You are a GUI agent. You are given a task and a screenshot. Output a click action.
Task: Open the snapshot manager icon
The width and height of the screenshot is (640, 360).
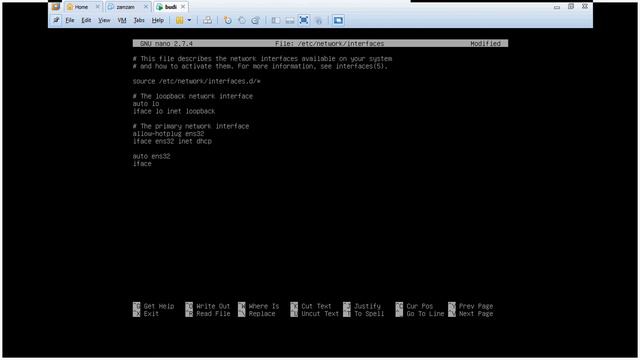tap(256, 20)
